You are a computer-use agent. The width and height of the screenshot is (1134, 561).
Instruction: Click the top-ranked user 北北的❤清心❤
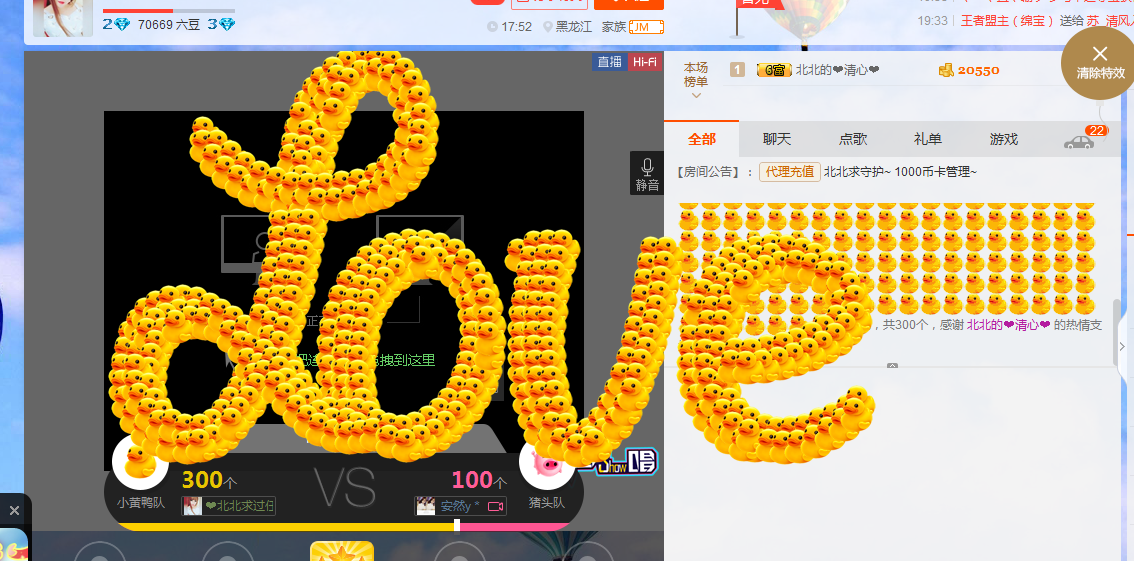pyautogui.click(x=837, y=70)
